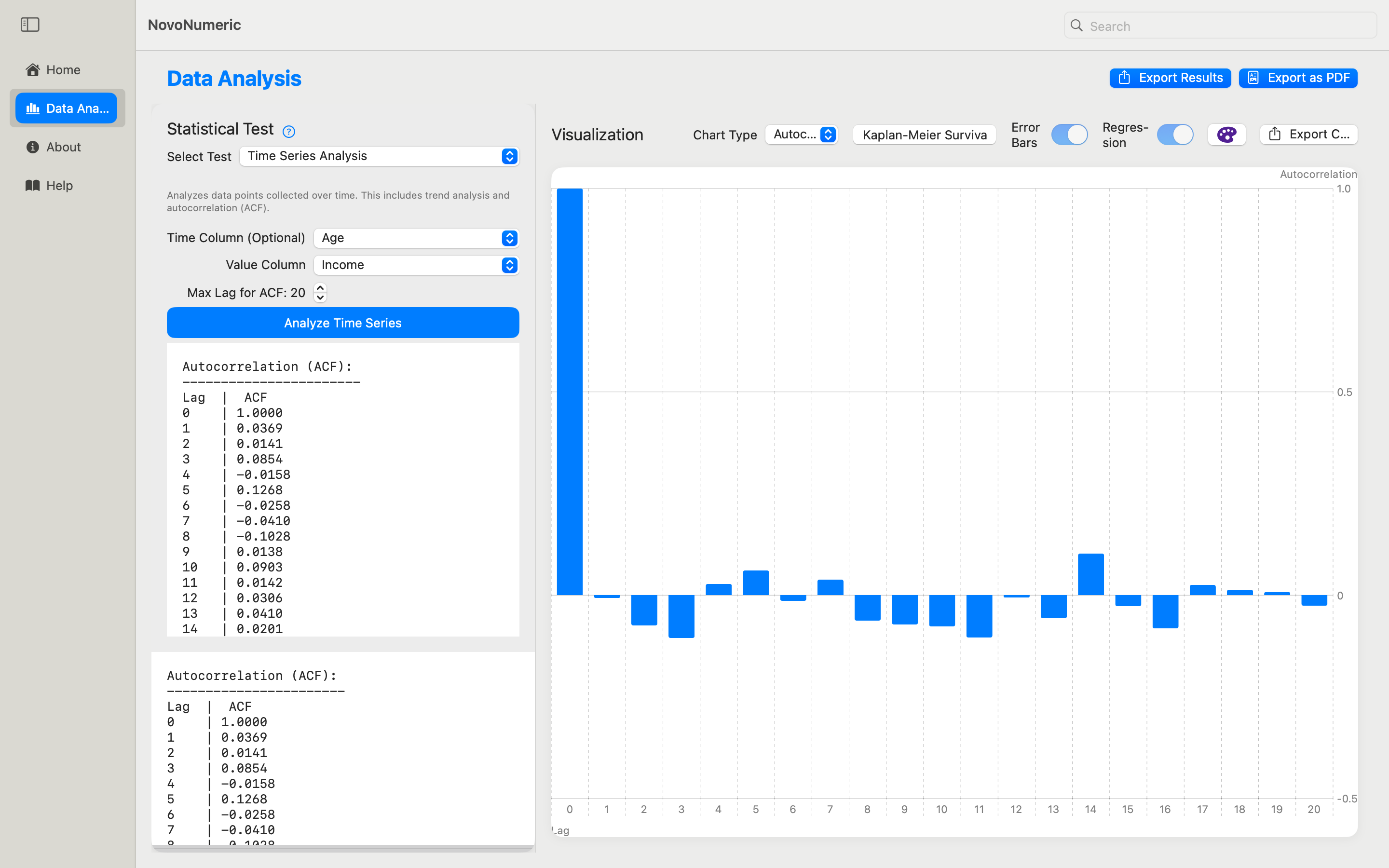The width and height of the screenshot is (1389, 868).
Task: Click the Data Analysis bar chart icon
Action: (33, 108)
